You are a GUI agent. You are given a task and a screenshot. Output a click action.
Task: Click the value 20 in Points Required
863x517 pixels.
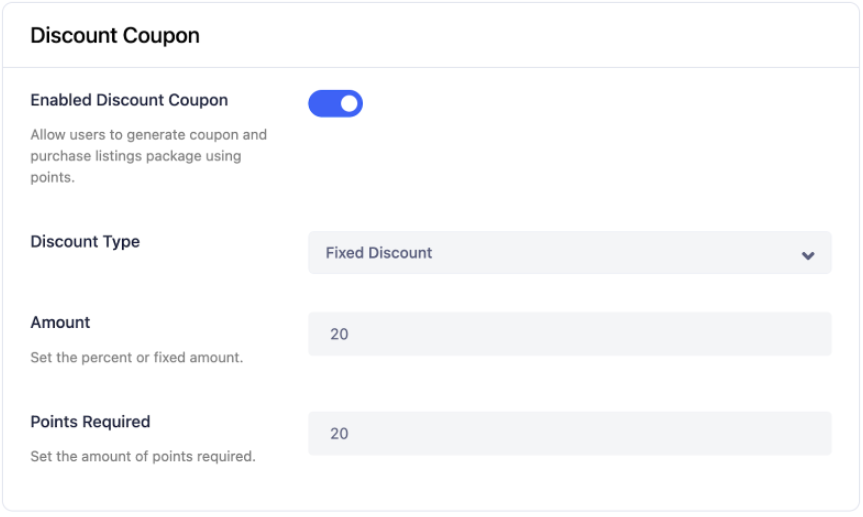tap(339, 434)
